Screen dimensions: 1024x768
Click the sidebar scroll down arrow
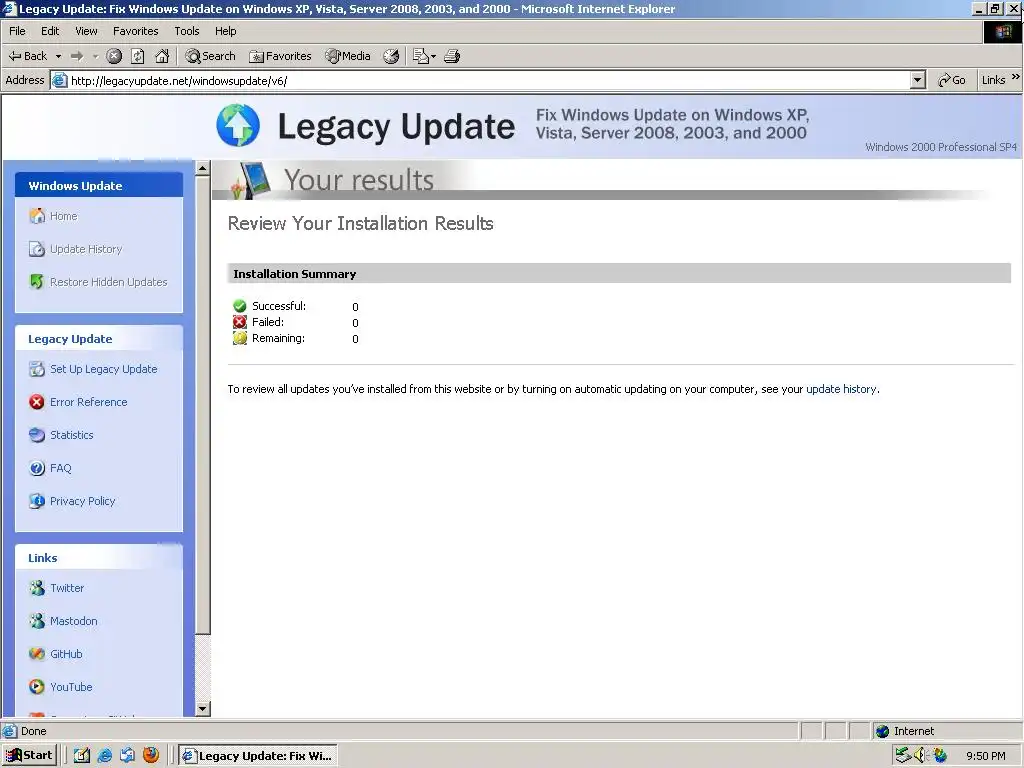click(202, 709)
